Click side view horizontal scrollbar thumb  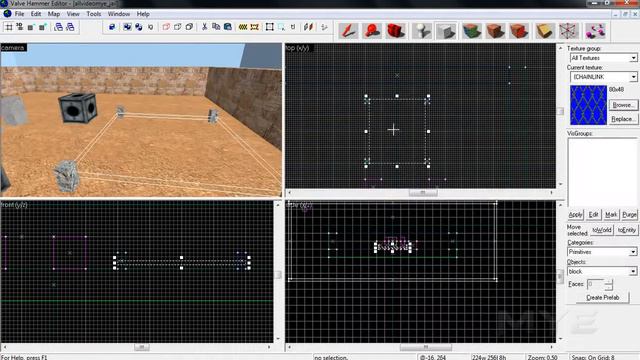(x=426, y=347)
